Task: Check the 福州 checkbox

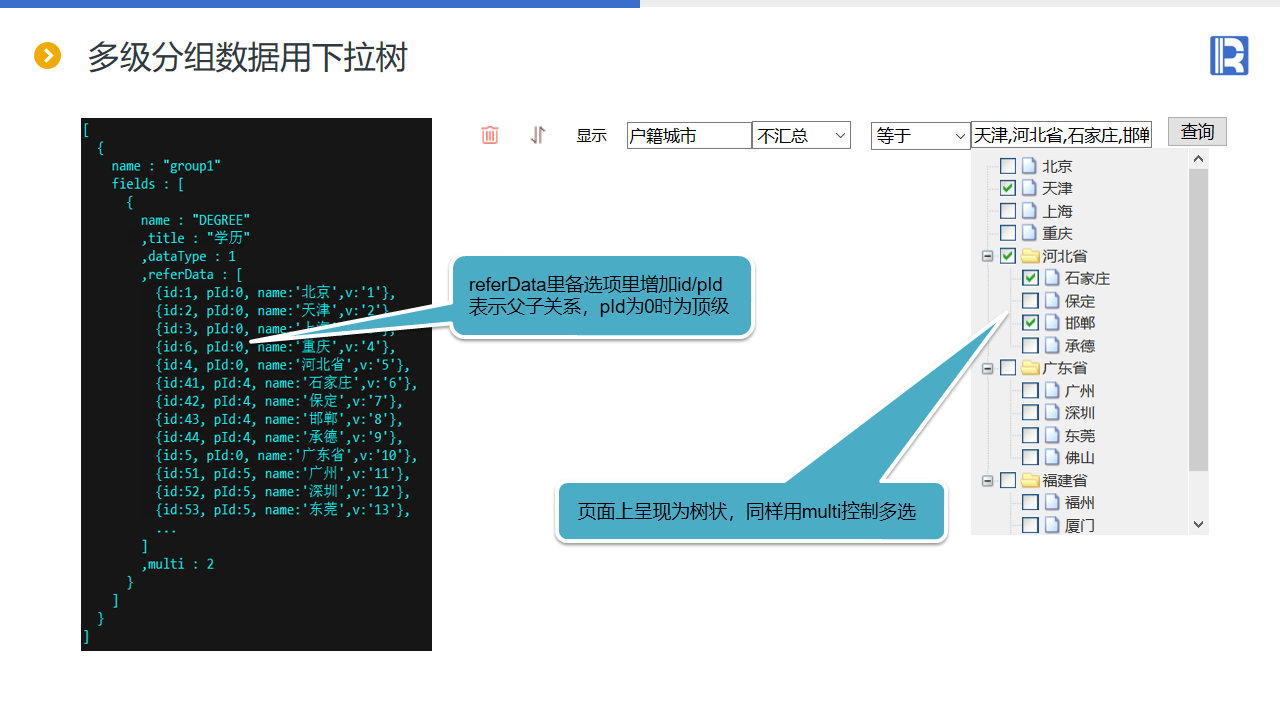Action: coord(1031,503)
